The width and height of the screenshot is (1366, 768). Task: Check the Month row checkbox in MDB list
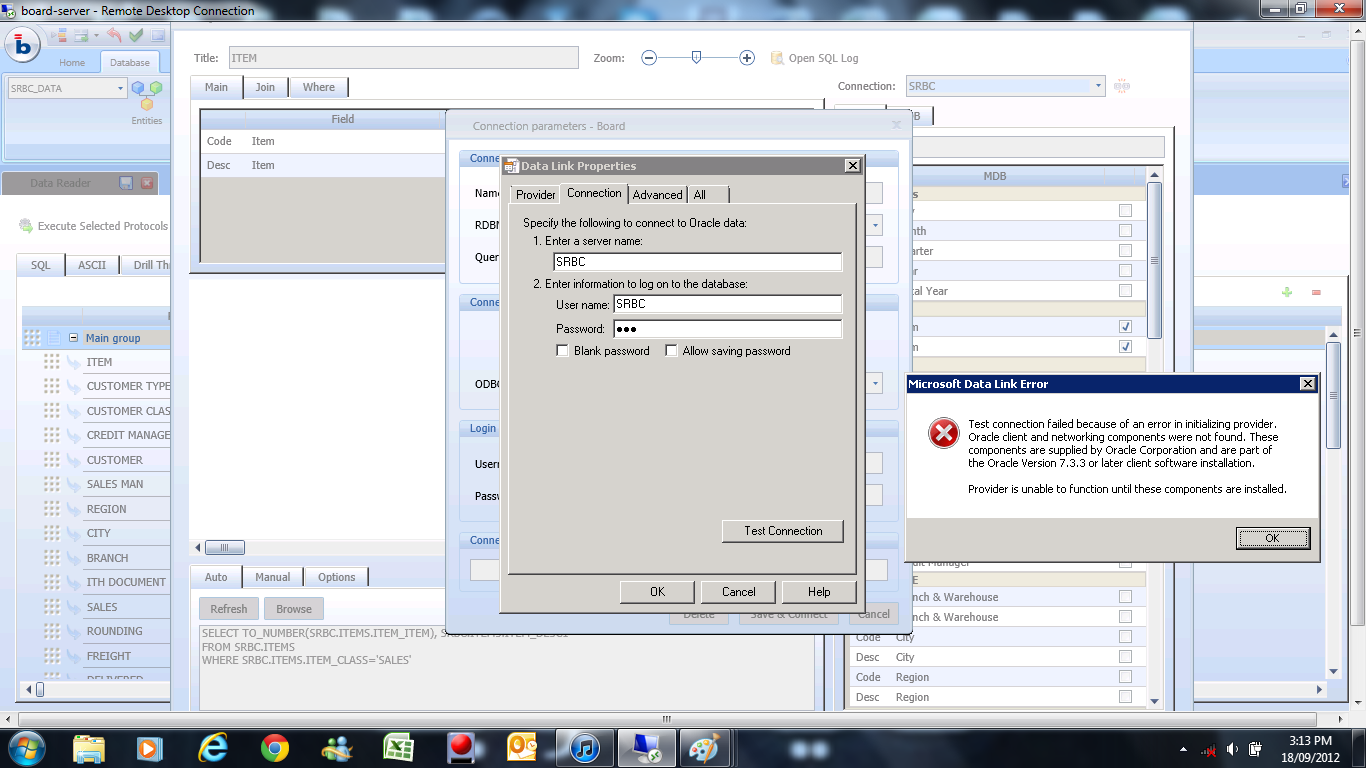pos(1125,230)
